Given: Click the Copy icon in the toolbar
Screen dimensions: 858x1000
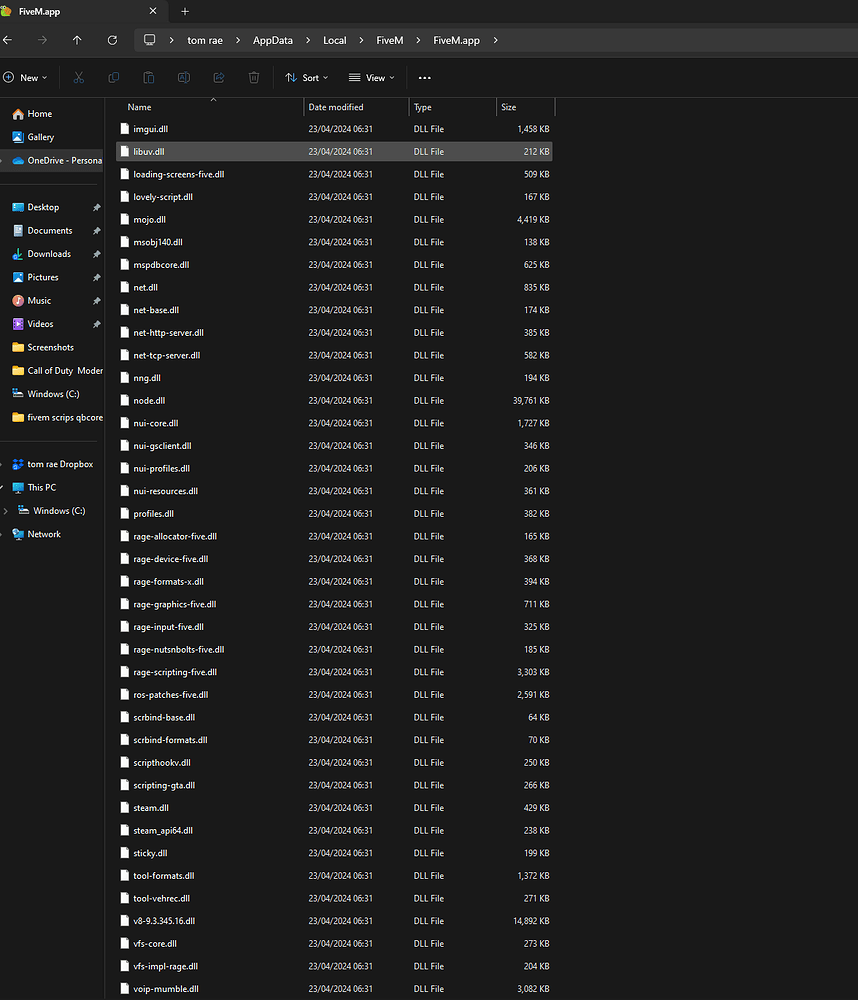Looking at the screenshot, I should click(x=113, y=77).
